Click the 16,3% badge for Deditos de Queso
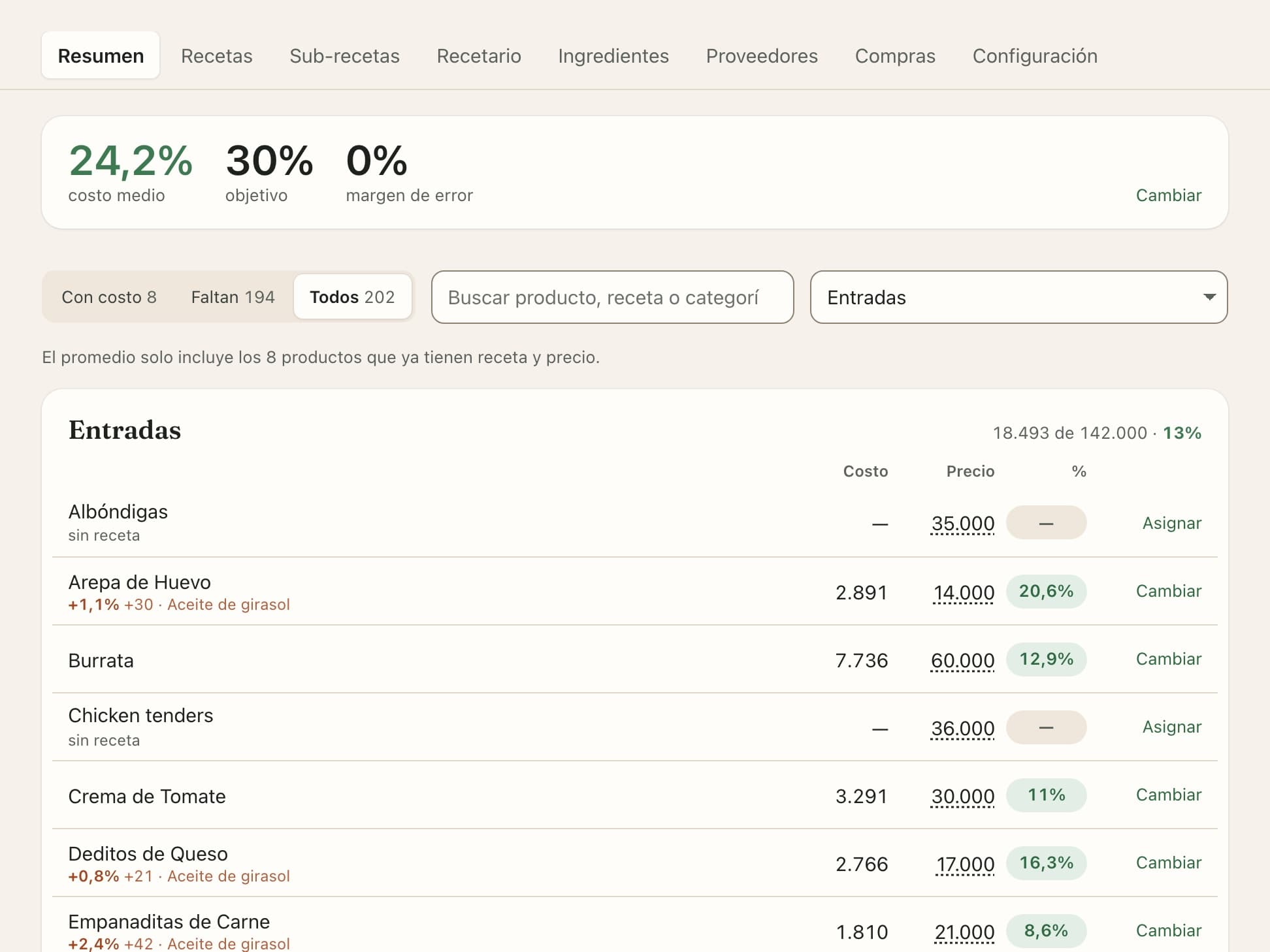 (1046, 863)
